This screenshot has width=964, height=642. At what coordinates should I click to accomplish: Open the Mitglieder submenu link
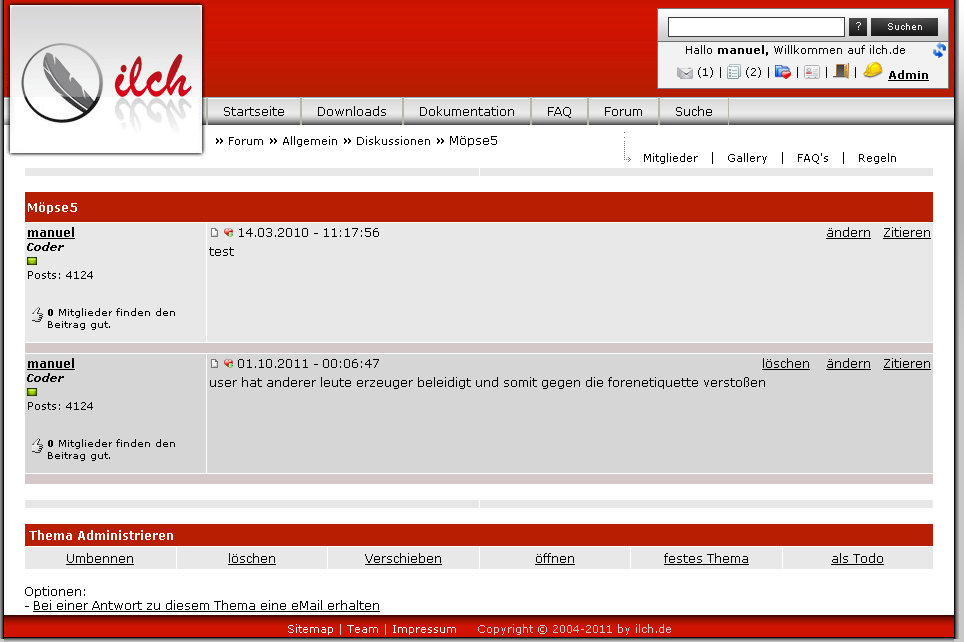(670, 158)
